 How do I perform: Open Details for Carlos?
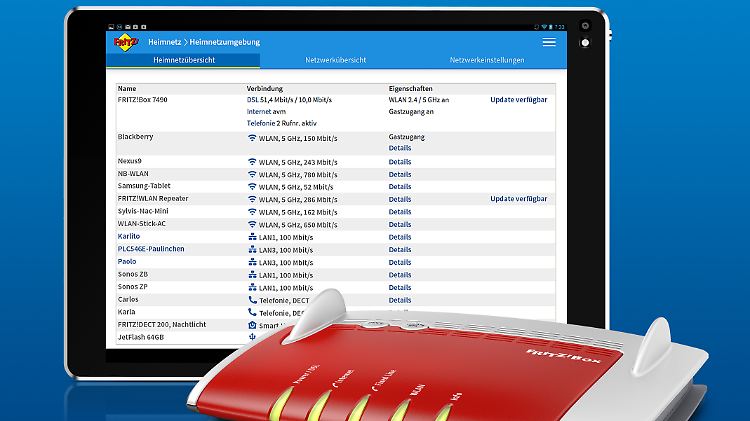tap(400, 300)
